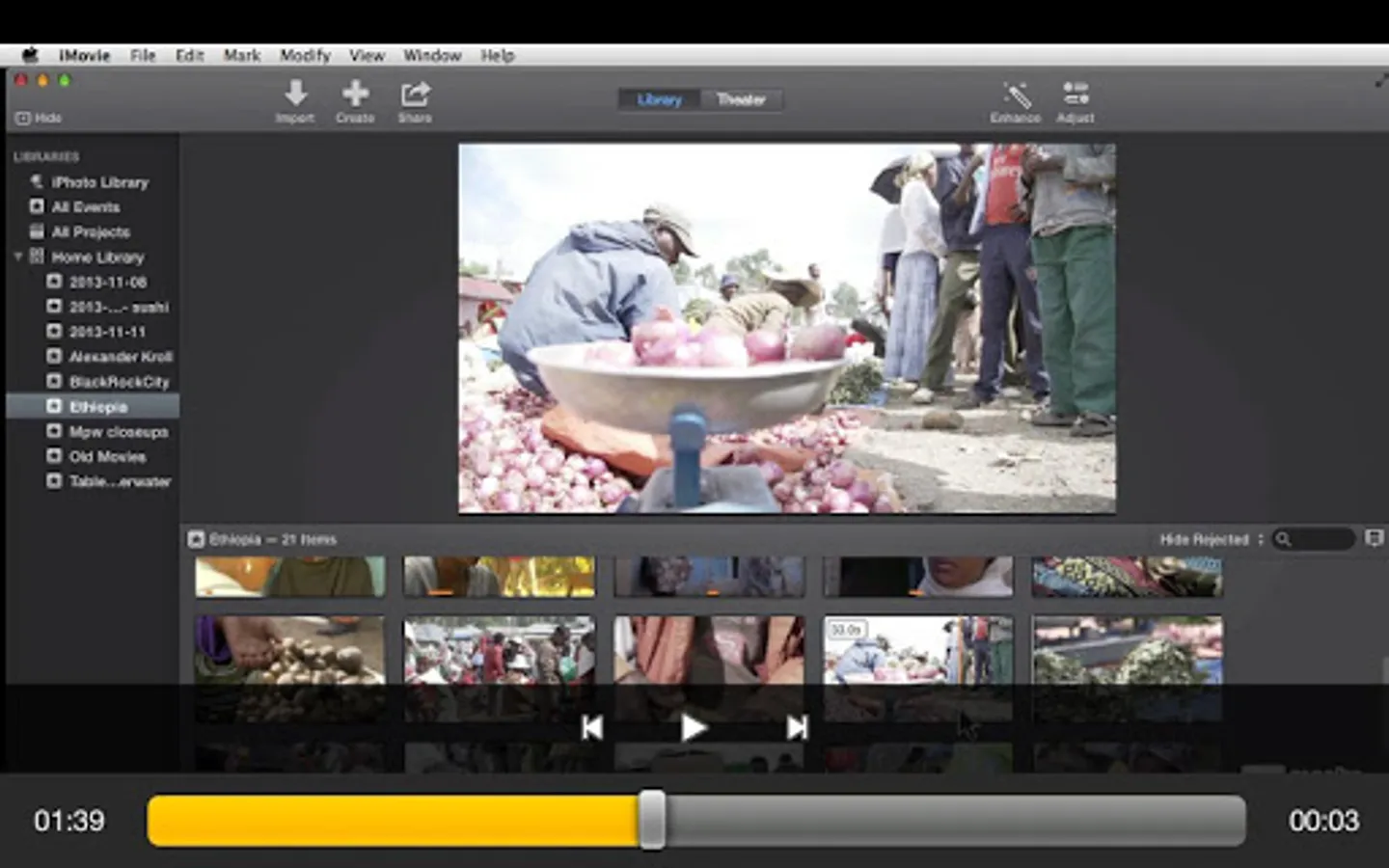Screen dimensions: 1389x868
Task: Select iPhoto Library in sidebar
Action: point(99,182)
